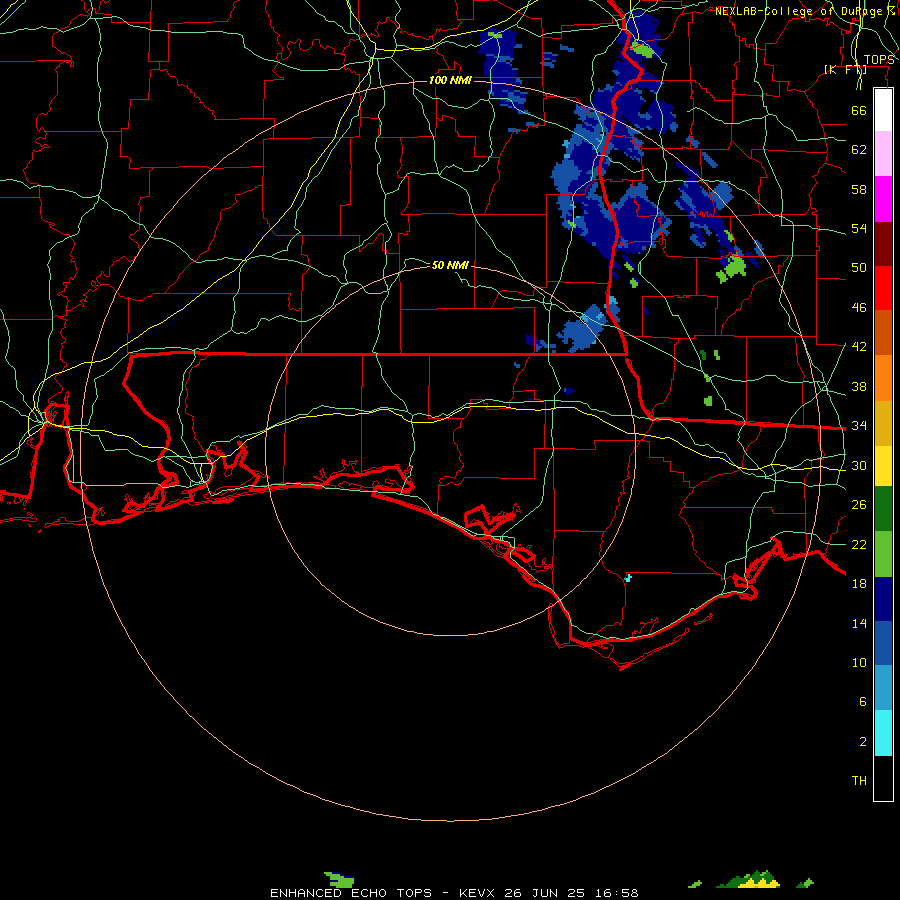Select the '22' scale label
The width and height of the screenshot is (900, 900).
point(859,545)
